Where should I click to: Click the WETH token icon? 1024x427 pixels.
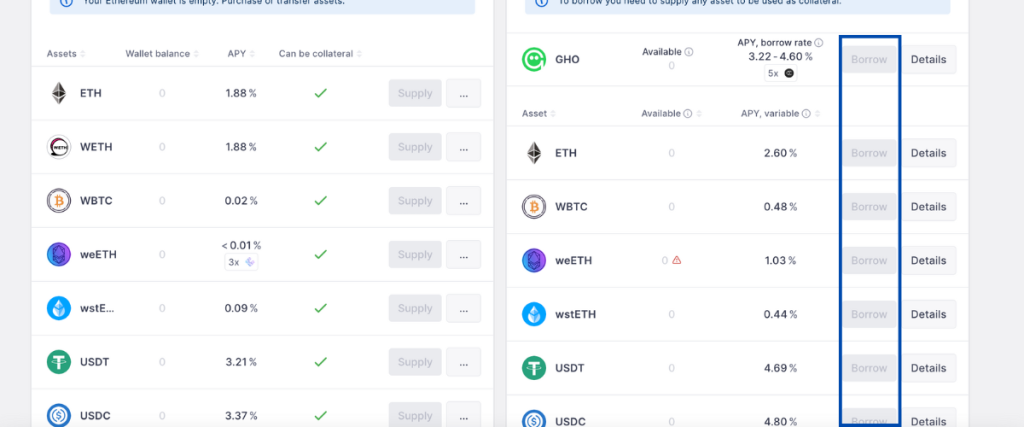(x=59, y=147)
